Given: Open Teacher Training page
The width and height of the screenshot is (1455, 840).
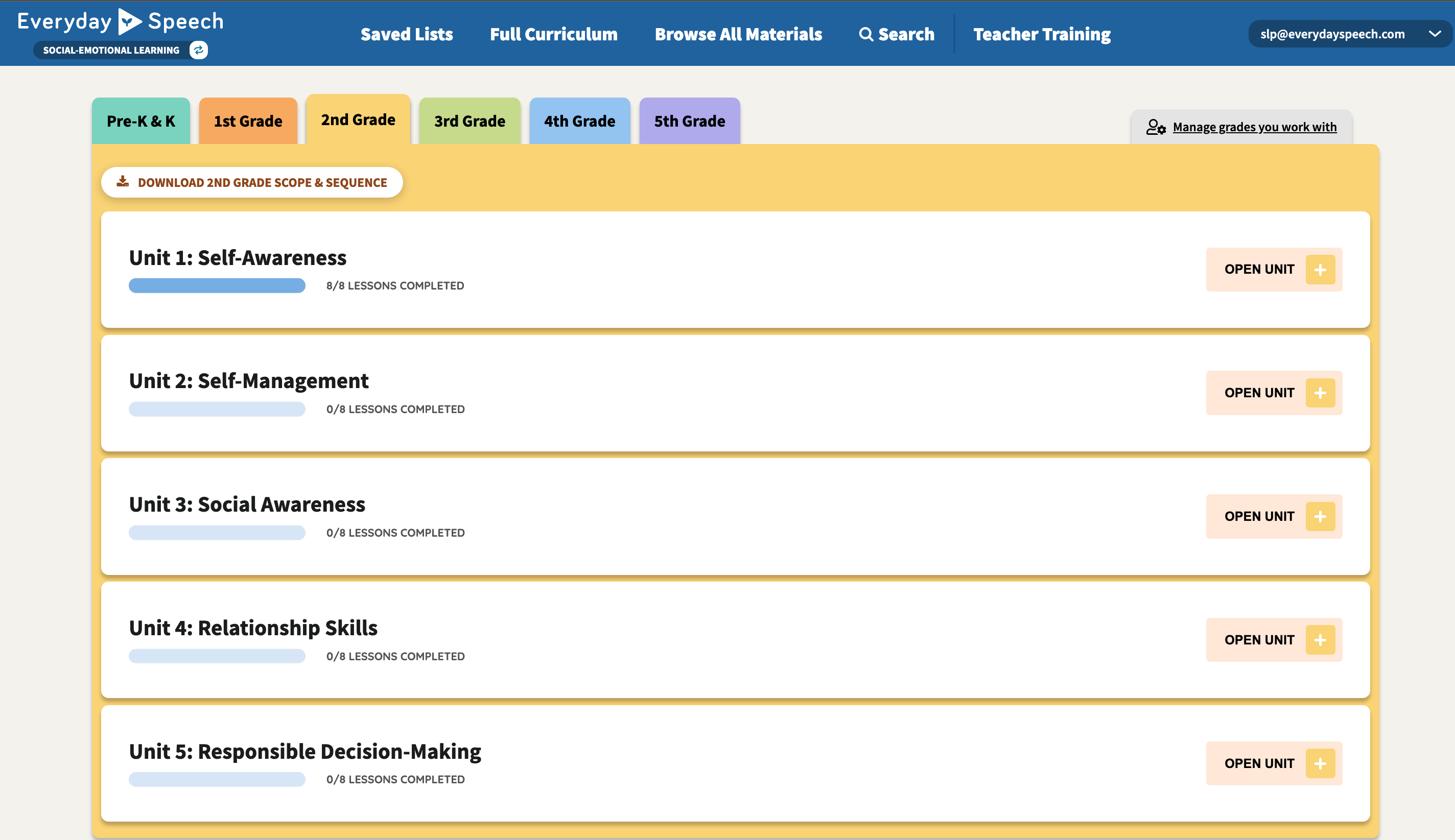Looking at the screenshot, I should point(1042,34).
